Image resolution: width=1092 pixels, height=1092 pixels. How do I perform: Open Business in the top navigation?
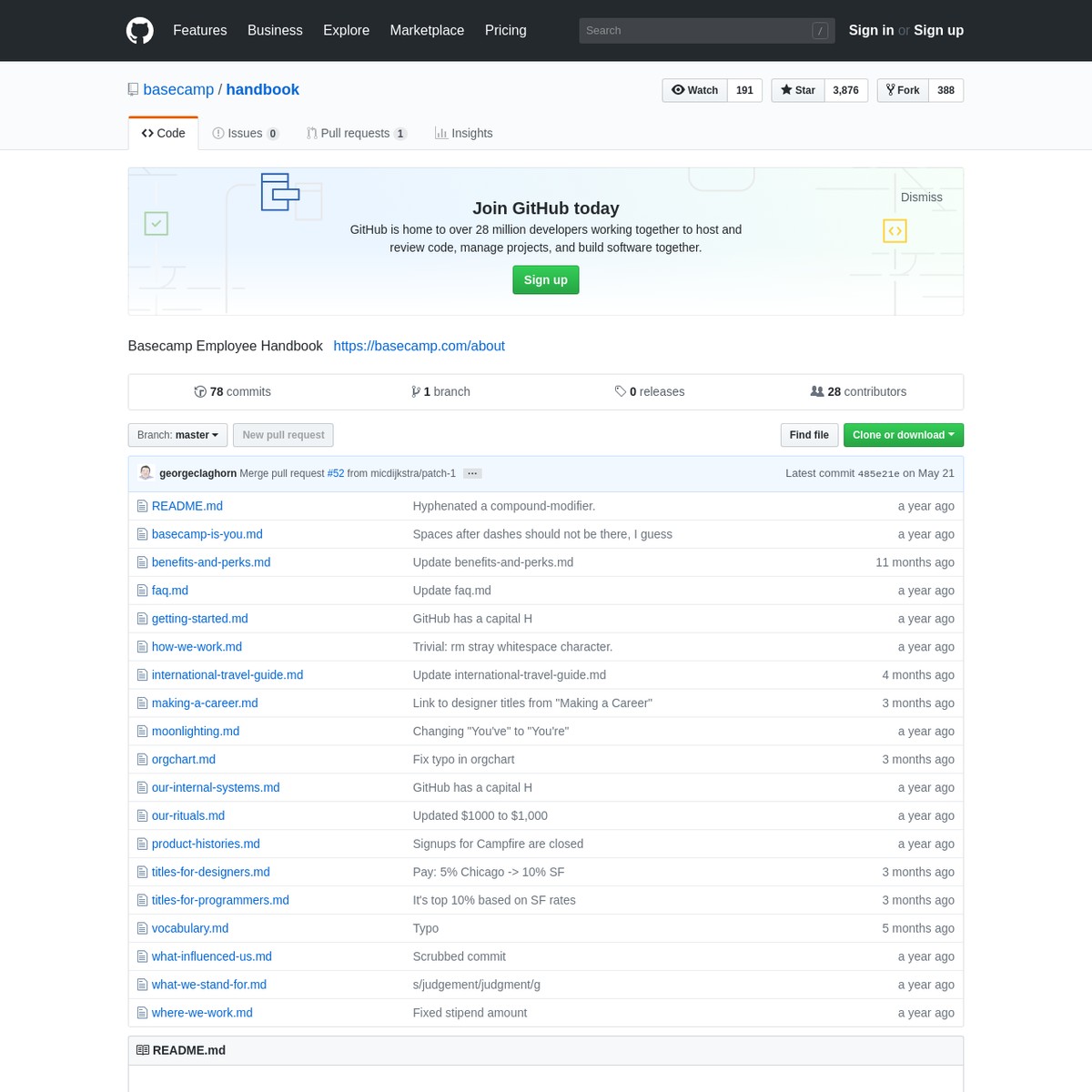tap(275, 30)
